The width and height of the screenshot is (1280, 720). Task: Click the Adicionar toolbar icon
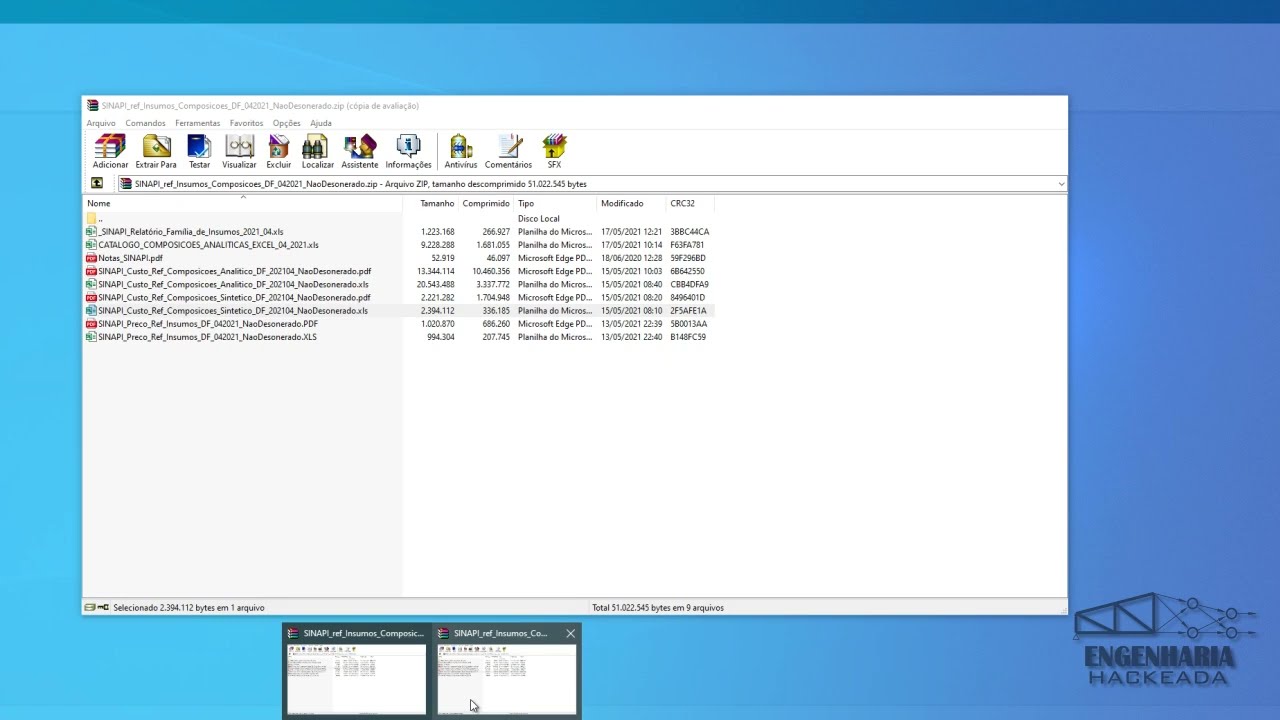pos(110,151)
